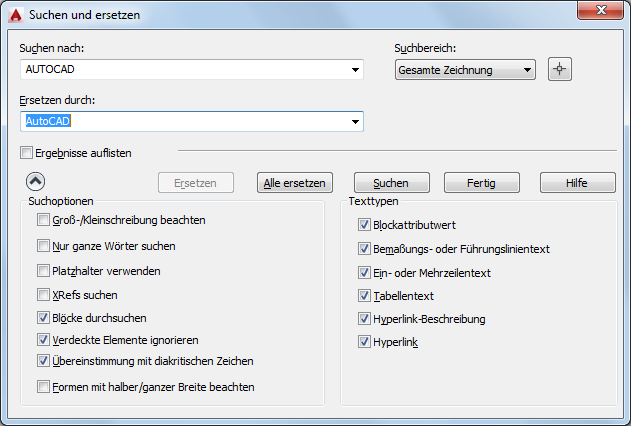
Task: Open Hilfe with the Hilfe button
Action: [x=577, y=183]
